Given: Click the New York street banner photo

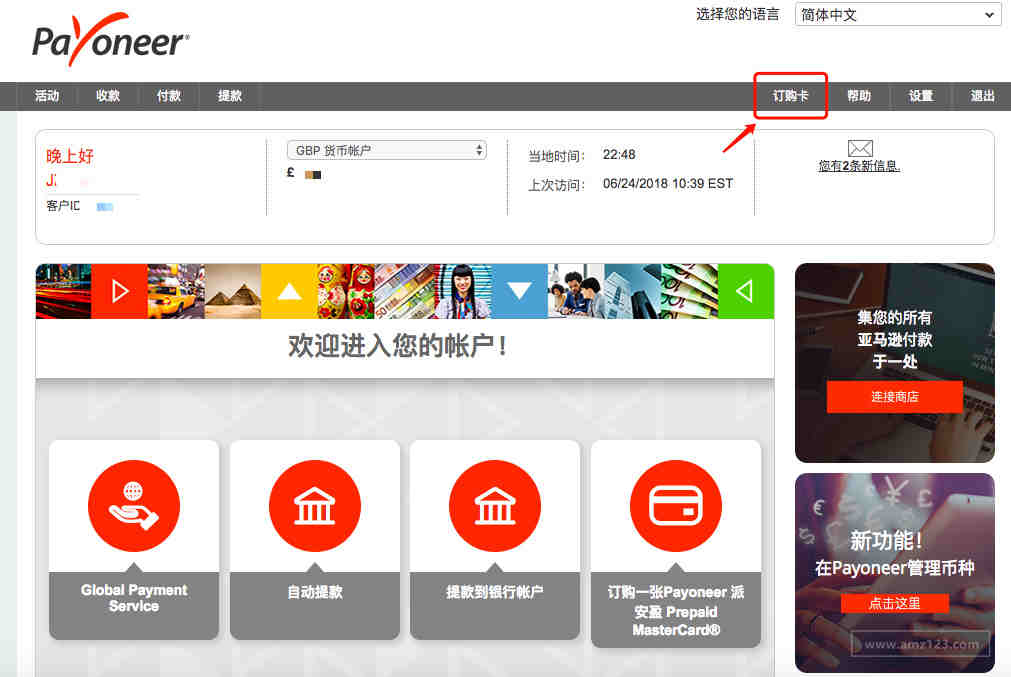Looking at the screenshot, I should point(63,291).
